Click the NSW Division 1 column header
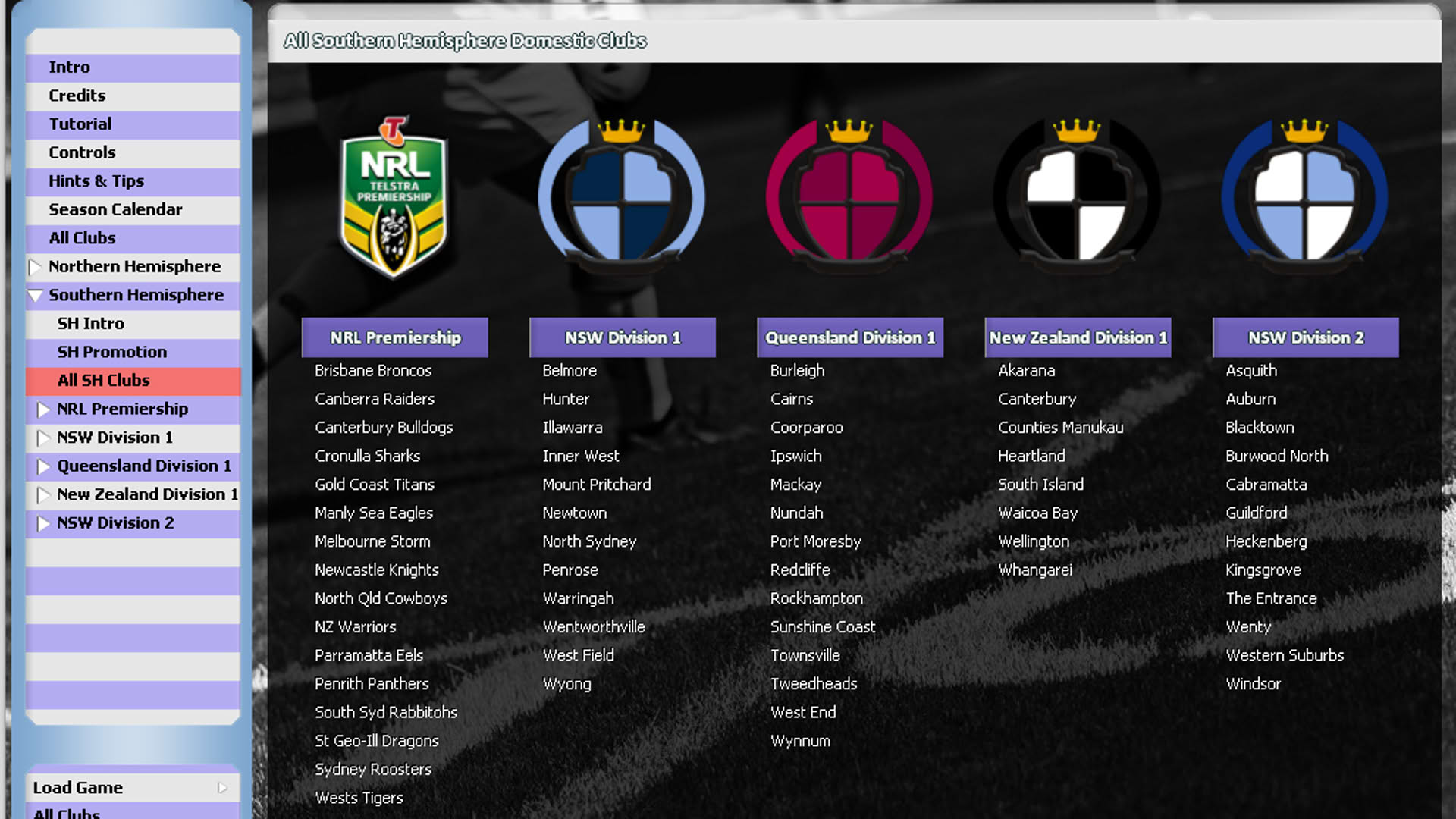This screenshot has height=819, width=1456. coord(623,337)
